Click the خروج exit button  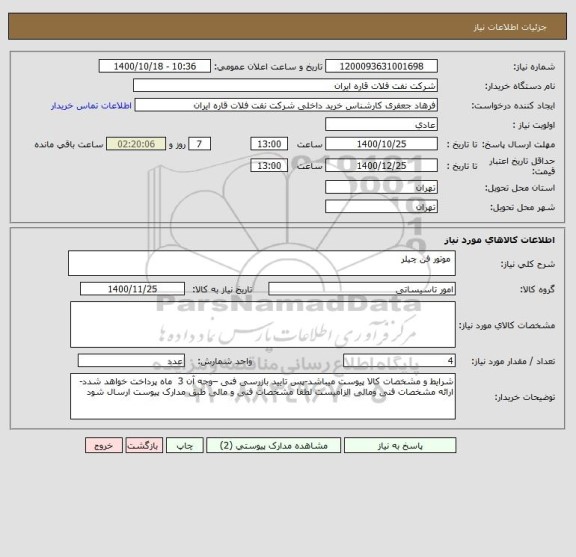point(104,445)
